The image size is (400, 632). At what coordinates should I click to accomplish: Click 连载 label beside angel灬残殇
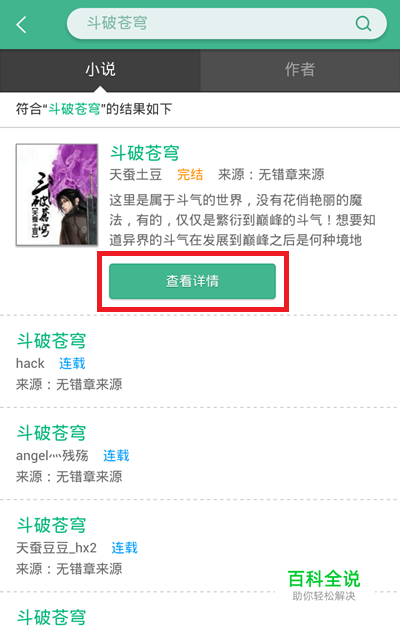[x=116, y=456]
